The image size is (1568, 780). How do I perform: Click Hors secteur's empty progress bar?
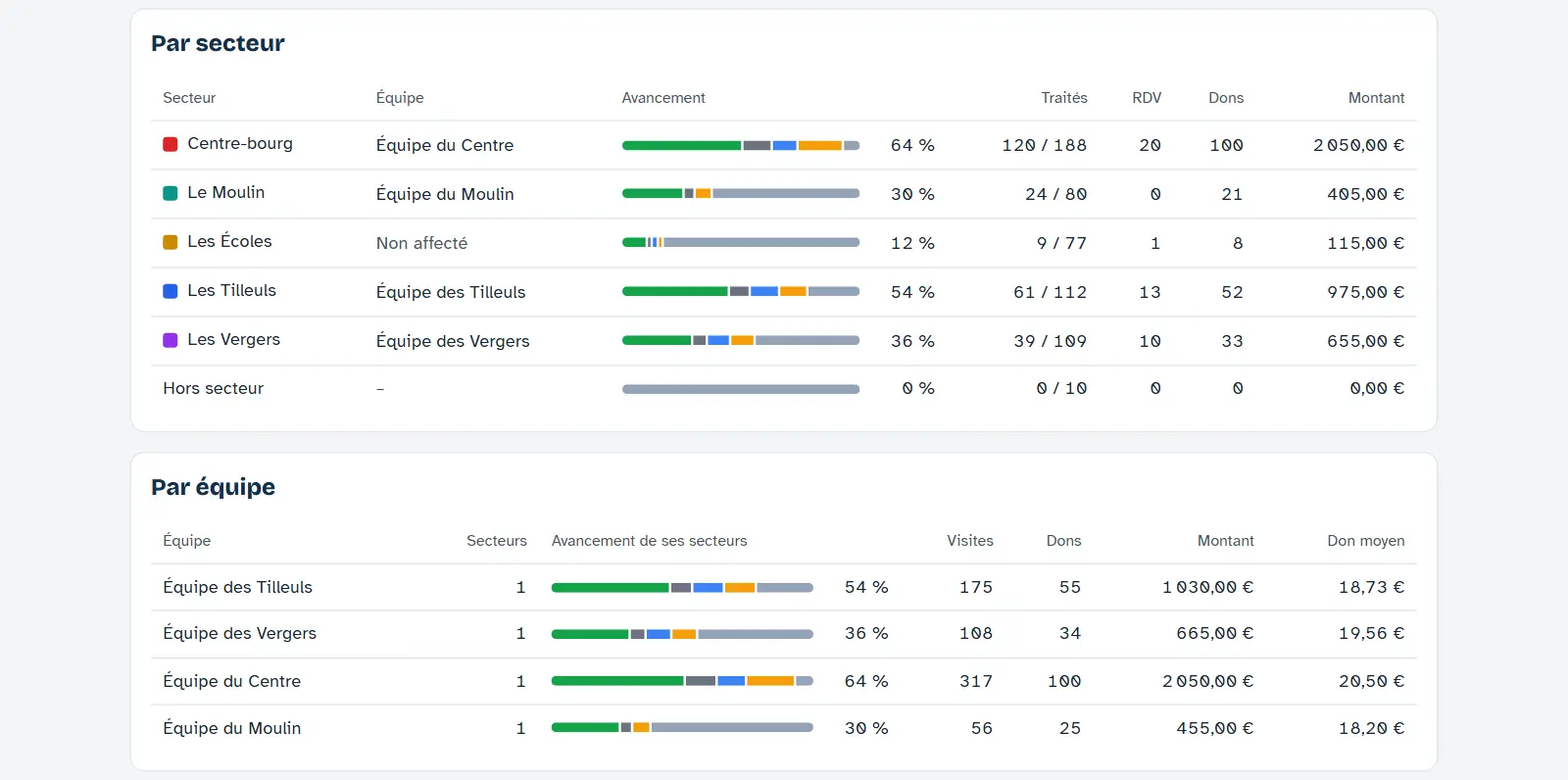(741, 389)
